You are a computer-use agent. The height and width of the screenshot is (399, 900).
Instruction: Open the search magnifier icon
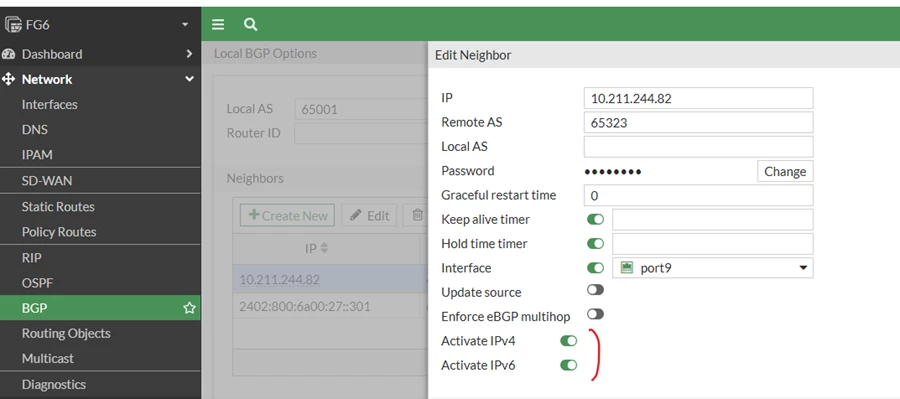[x=250, y=24]
